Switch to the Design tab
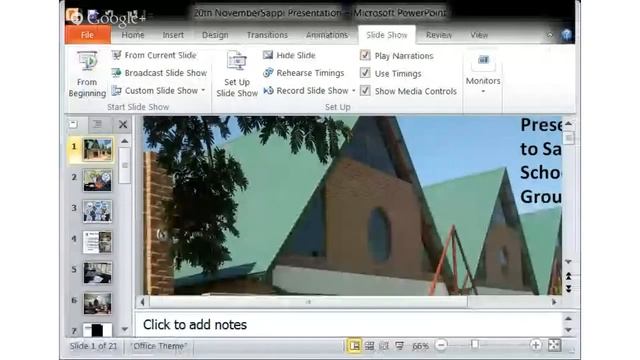This screenshot has width=640, height=360. click(x=215, y=35)
